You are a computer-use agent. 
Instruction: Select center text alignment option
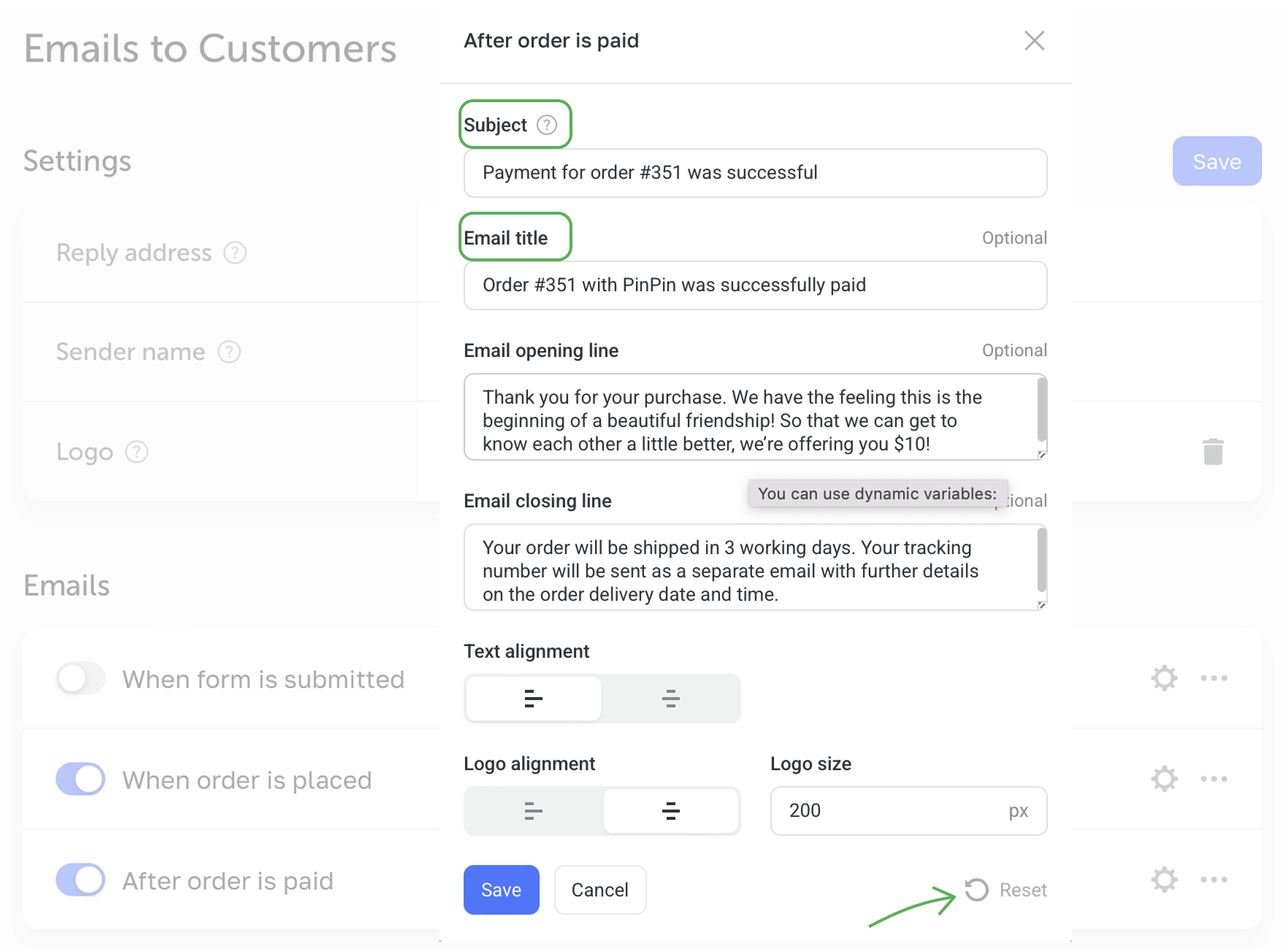[x=670, y=699]
